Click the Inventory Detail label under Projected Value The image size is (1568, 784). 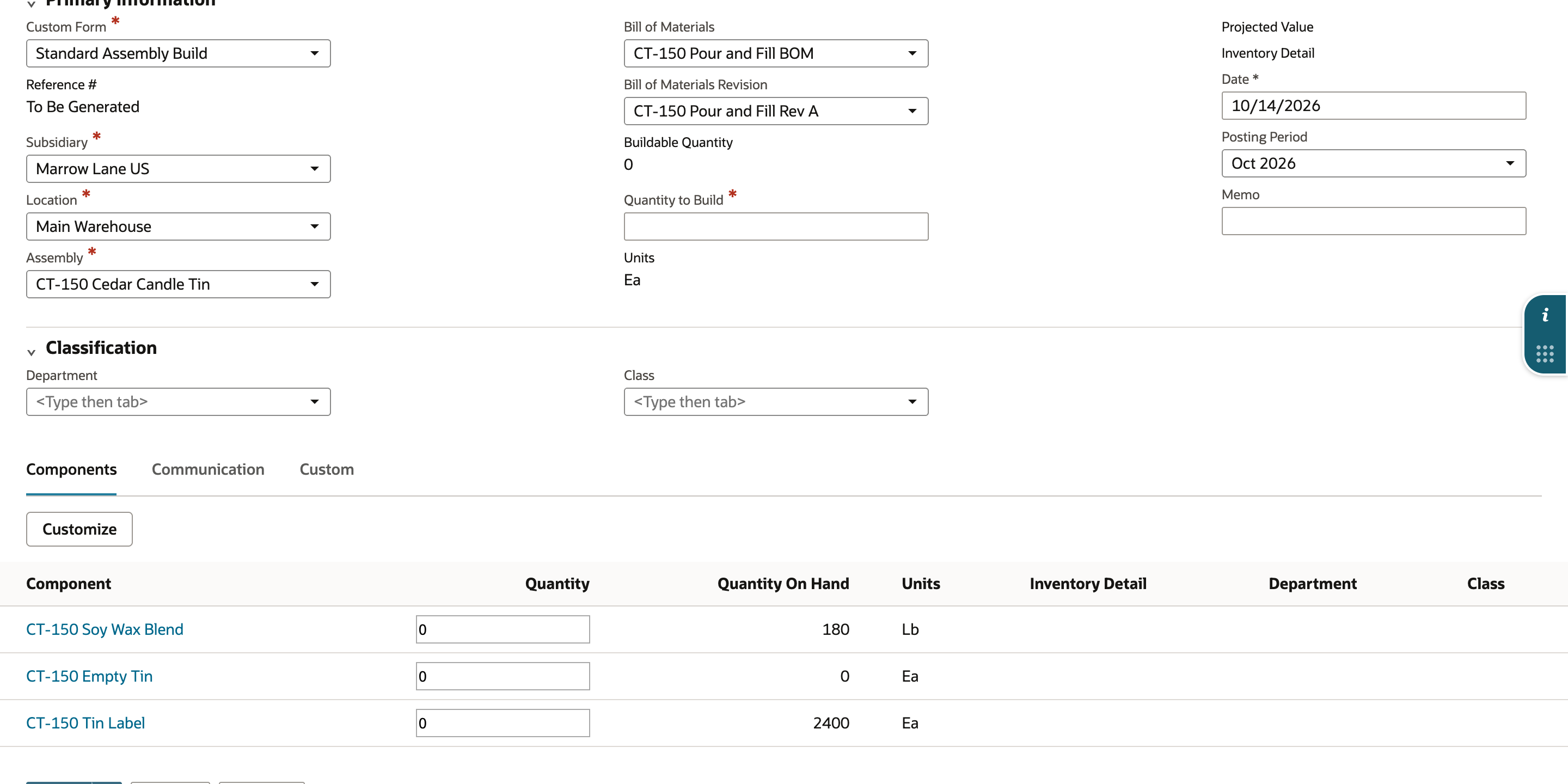point(1268,53)
